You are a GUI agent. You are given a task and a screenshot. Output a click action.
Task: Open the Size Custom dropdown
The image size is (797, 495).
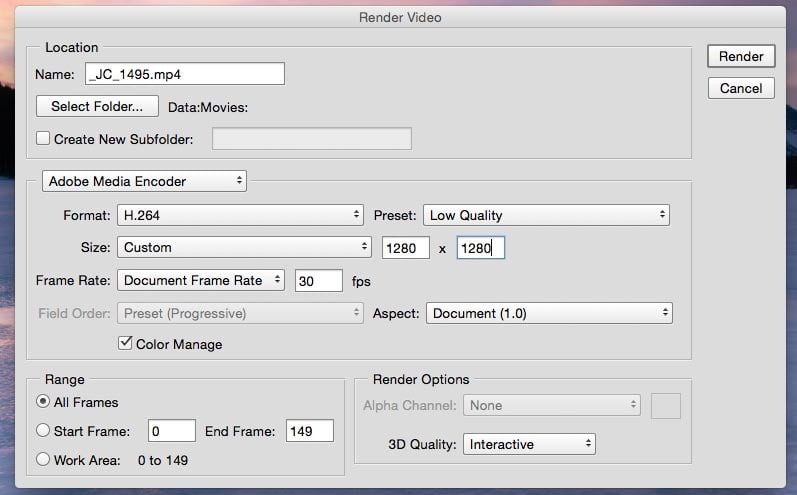pos(244,247)
